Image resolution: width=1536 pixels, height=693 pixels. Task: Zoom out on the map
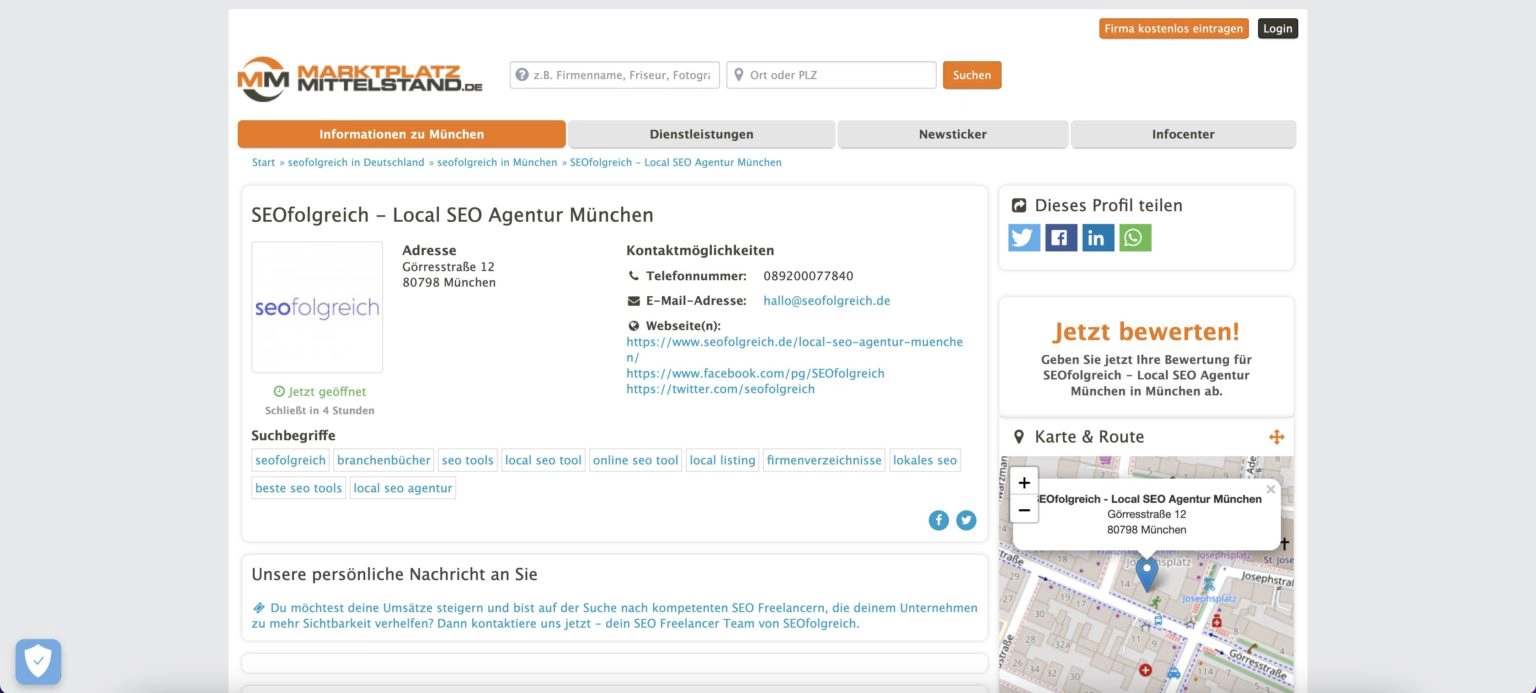click(x=1024, y=510)
